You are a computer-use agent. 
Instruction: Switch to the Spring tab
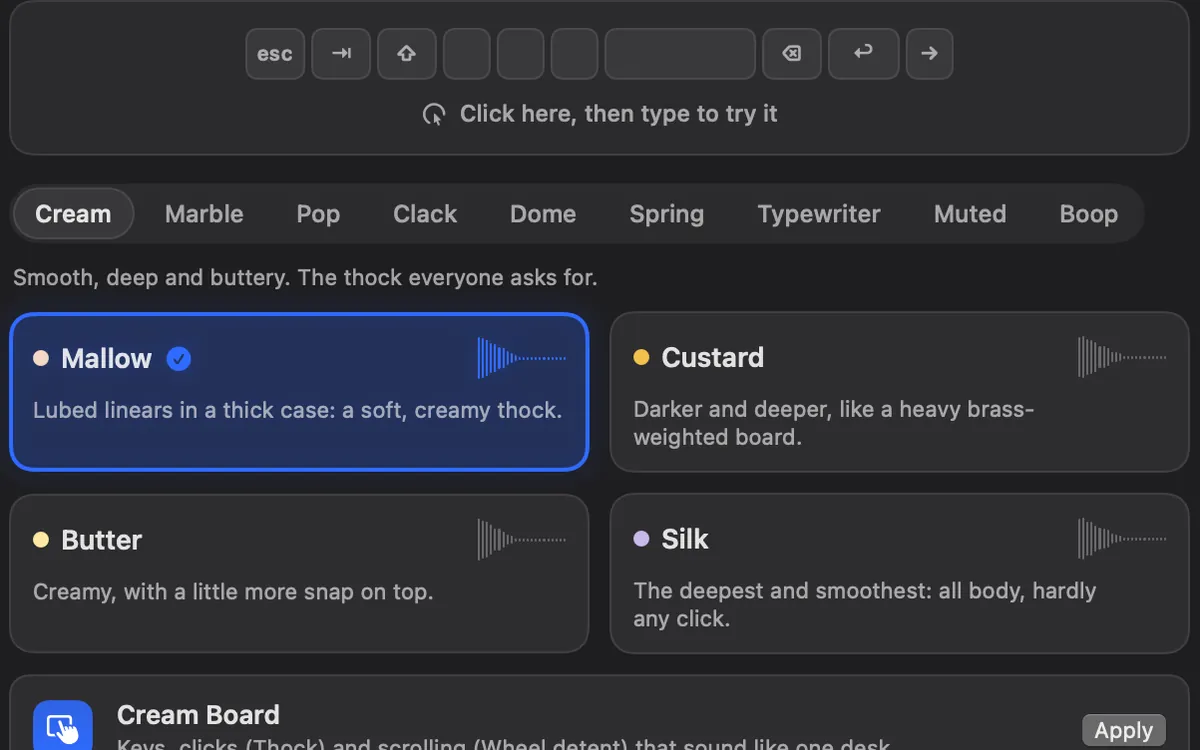[667, 214]
